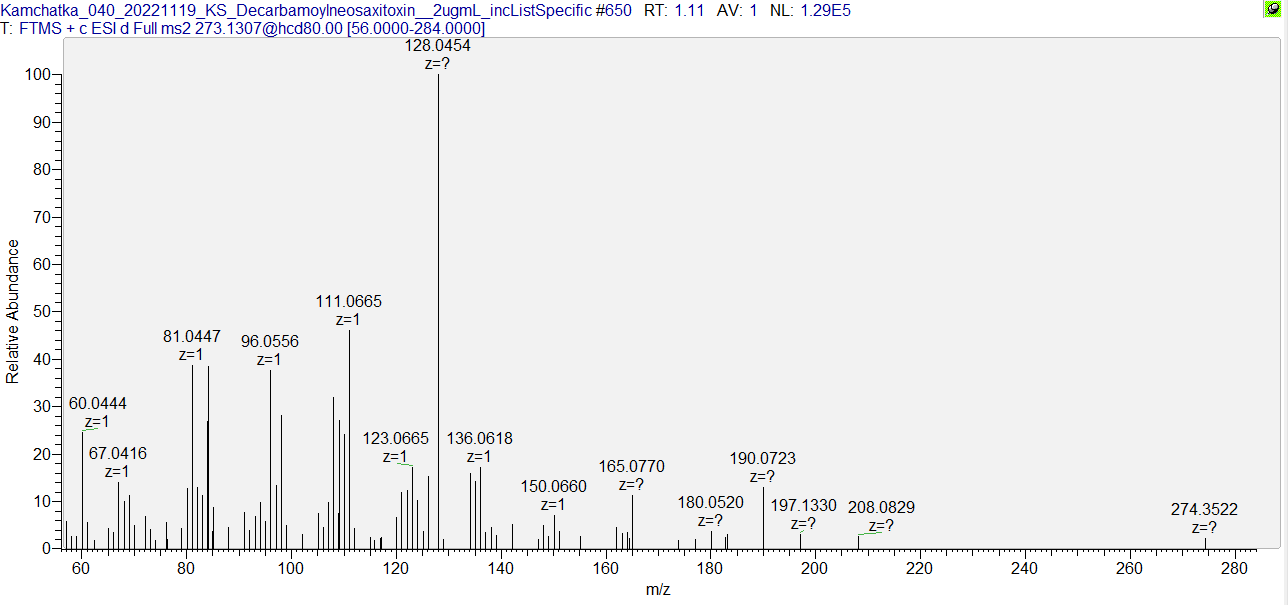Select the 165.0770 peak label
Screen dimensions: 1288x605
coord(631,467)
